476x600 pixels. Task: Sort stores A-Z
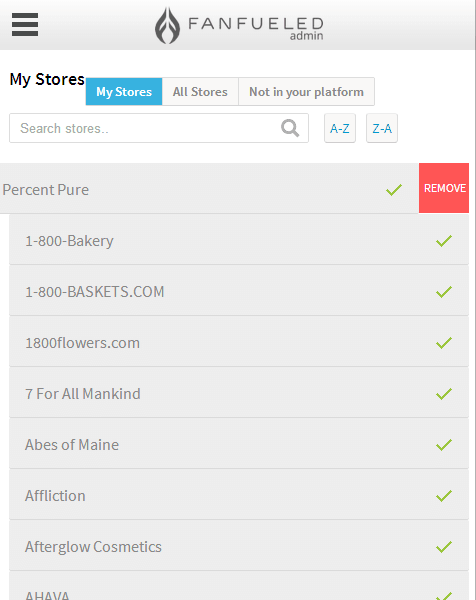[x=340, y=128]
